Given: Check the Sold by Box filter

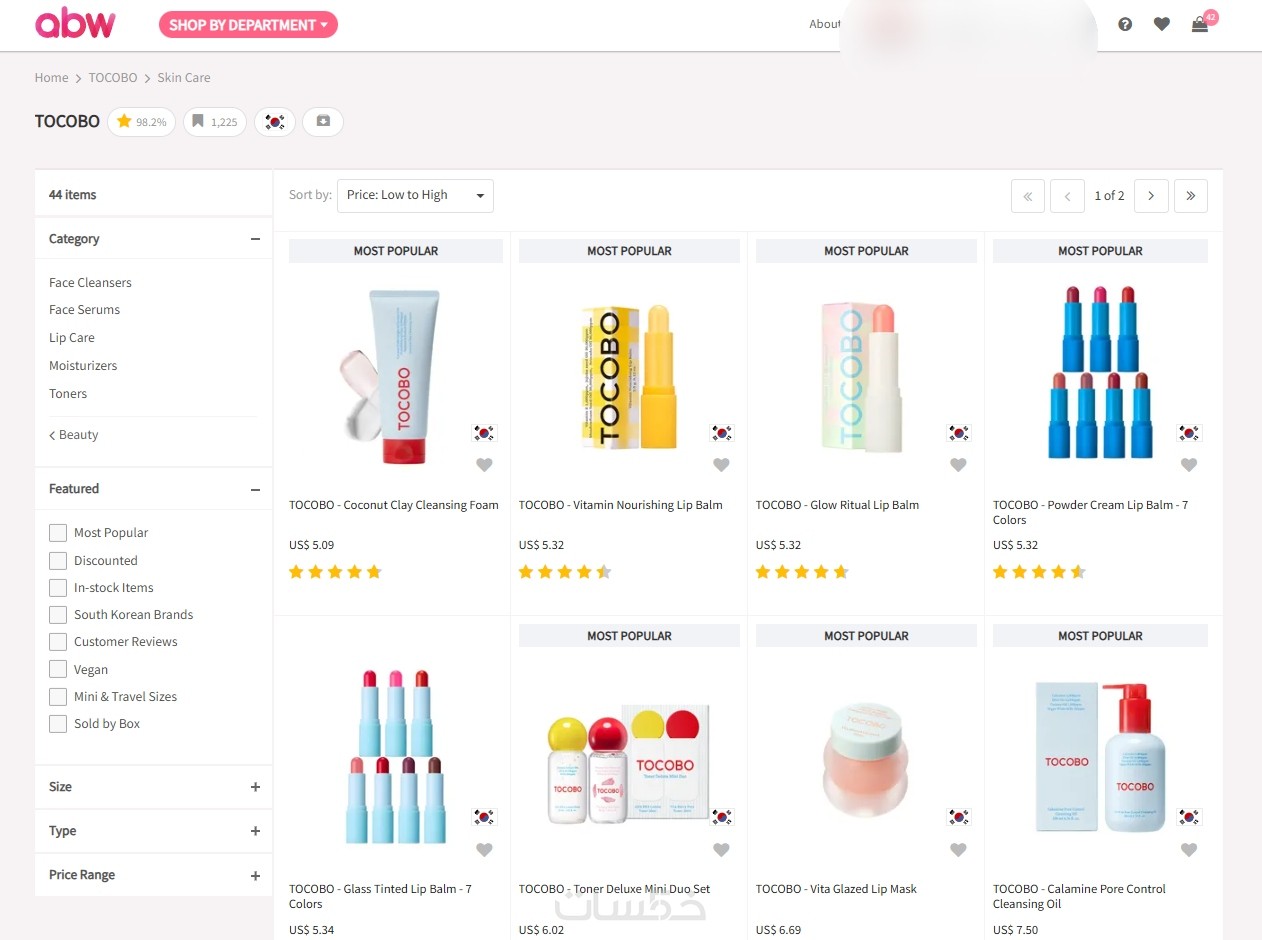Looking at the screenshot, I should (x=58, y=724).
